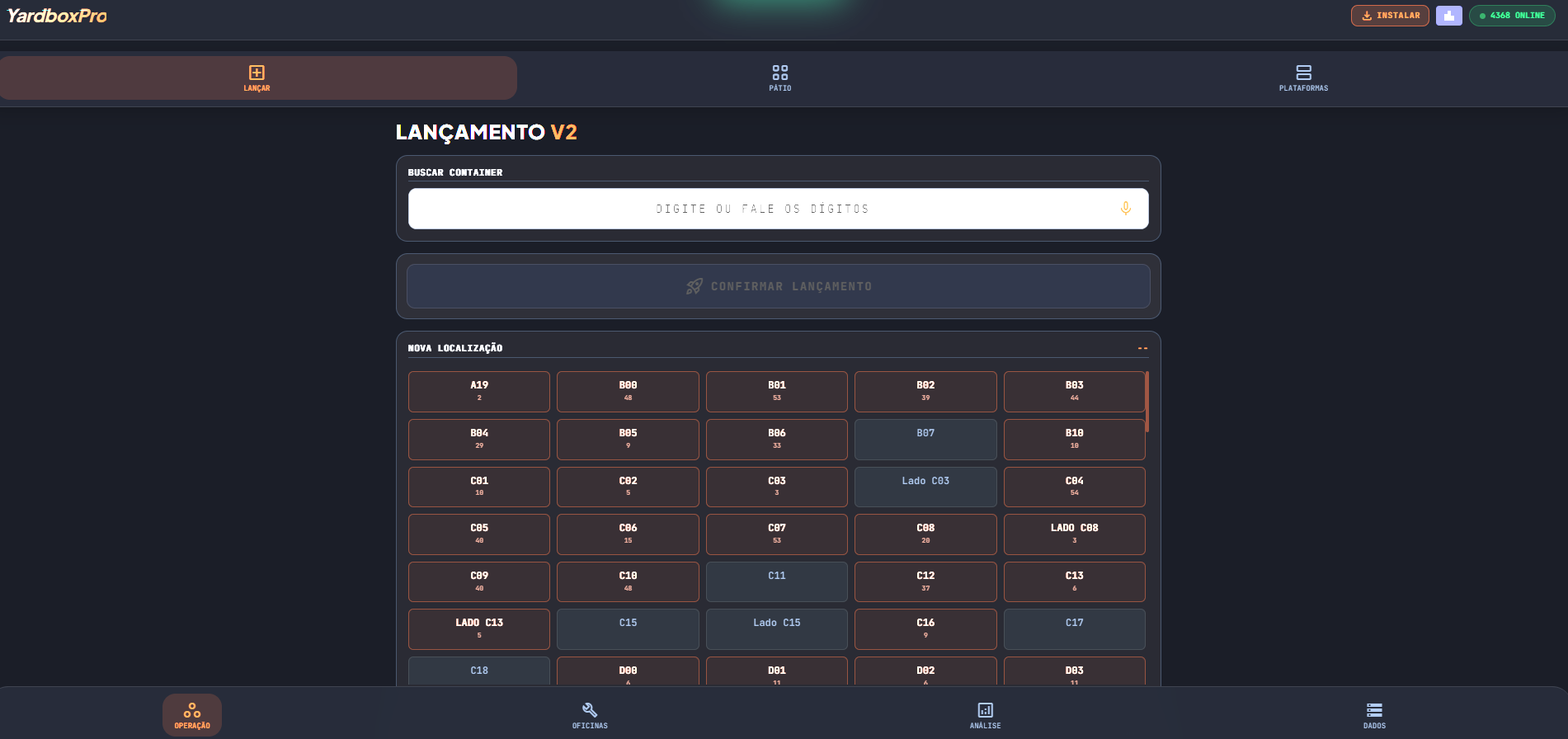Image resolution: width=1568 pixels, height=739 pixels.
Task: Choose the Lado C03 location
Action: tap(925, 487)
